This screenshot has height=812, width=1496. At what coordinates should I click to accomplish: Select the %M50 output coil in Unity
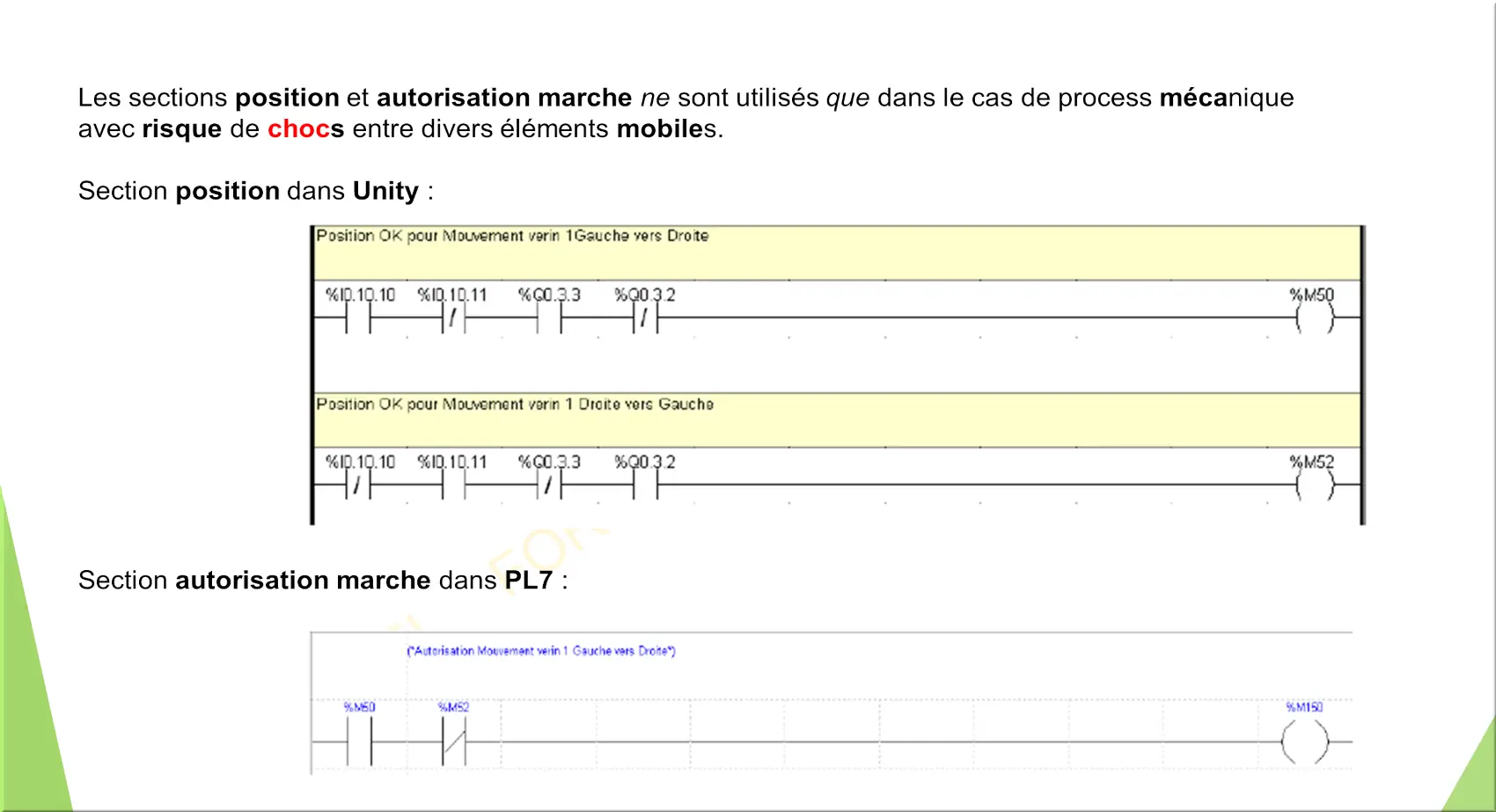1315,318
